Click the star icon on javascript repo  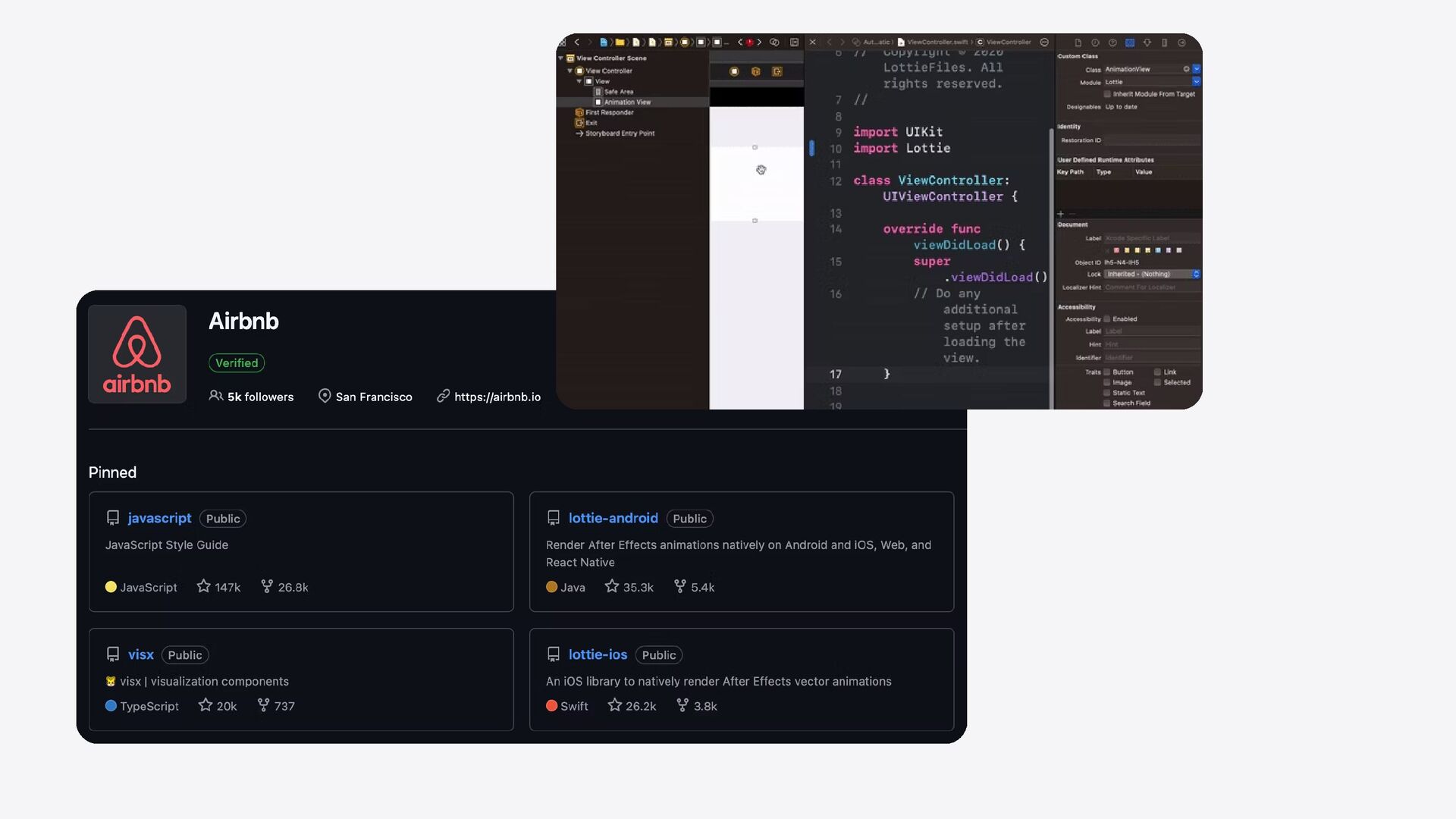203,586
